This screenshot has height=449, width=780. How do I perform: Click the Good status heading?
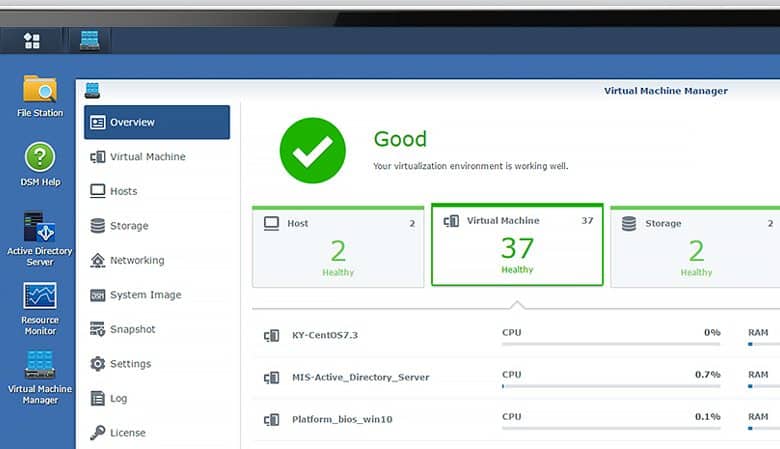400,139
